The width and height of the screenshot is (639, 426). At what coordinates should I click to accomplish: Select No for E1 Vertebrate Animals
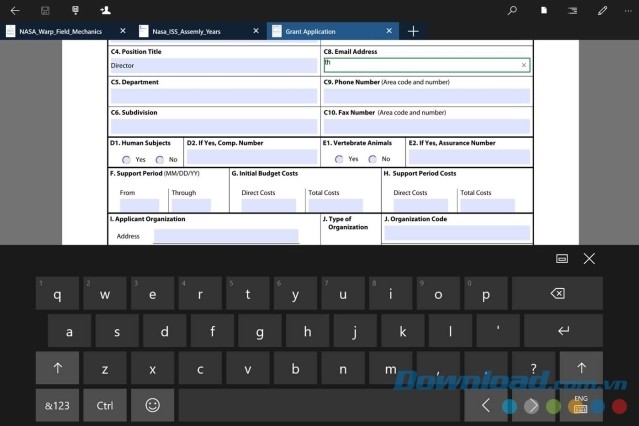coord(372,159)
